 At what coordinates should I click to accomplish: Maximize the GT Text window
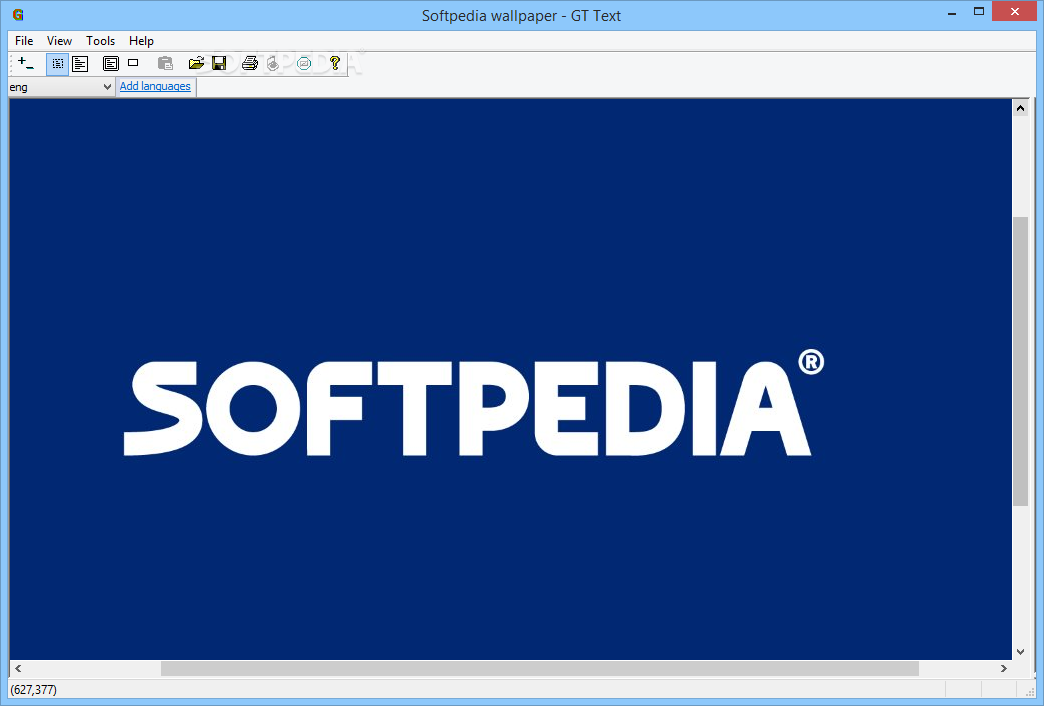[979, 11]
